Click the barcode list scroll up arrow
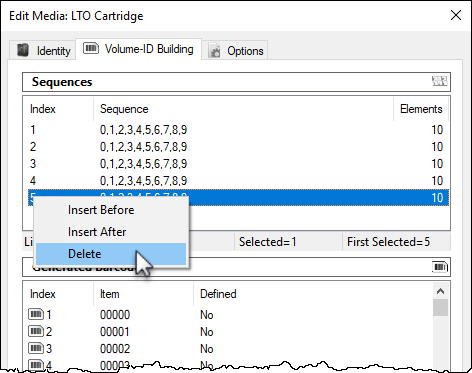 click(440, 291)
